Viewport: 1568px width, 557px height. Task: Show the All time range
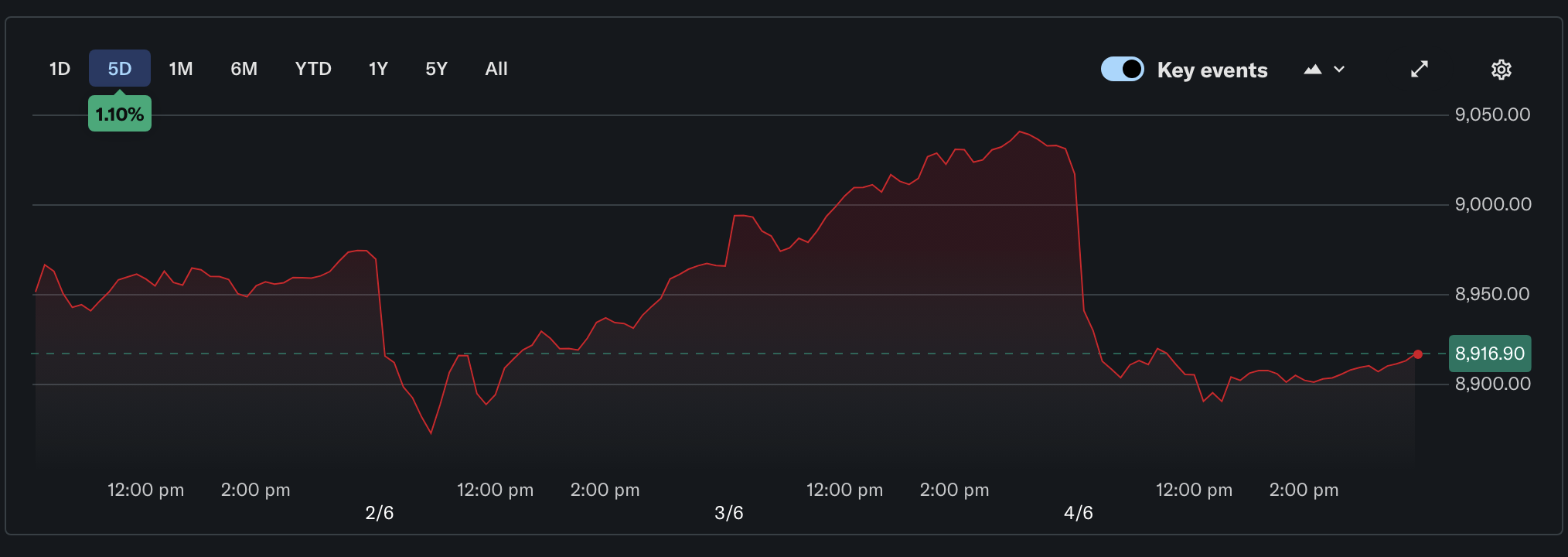[x=496, y=69]
